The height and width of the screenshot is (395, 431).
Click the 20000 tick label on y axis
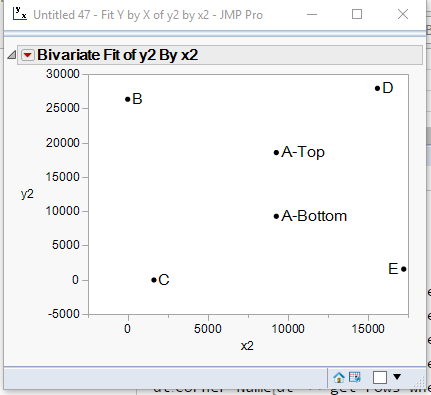[63, 143]
